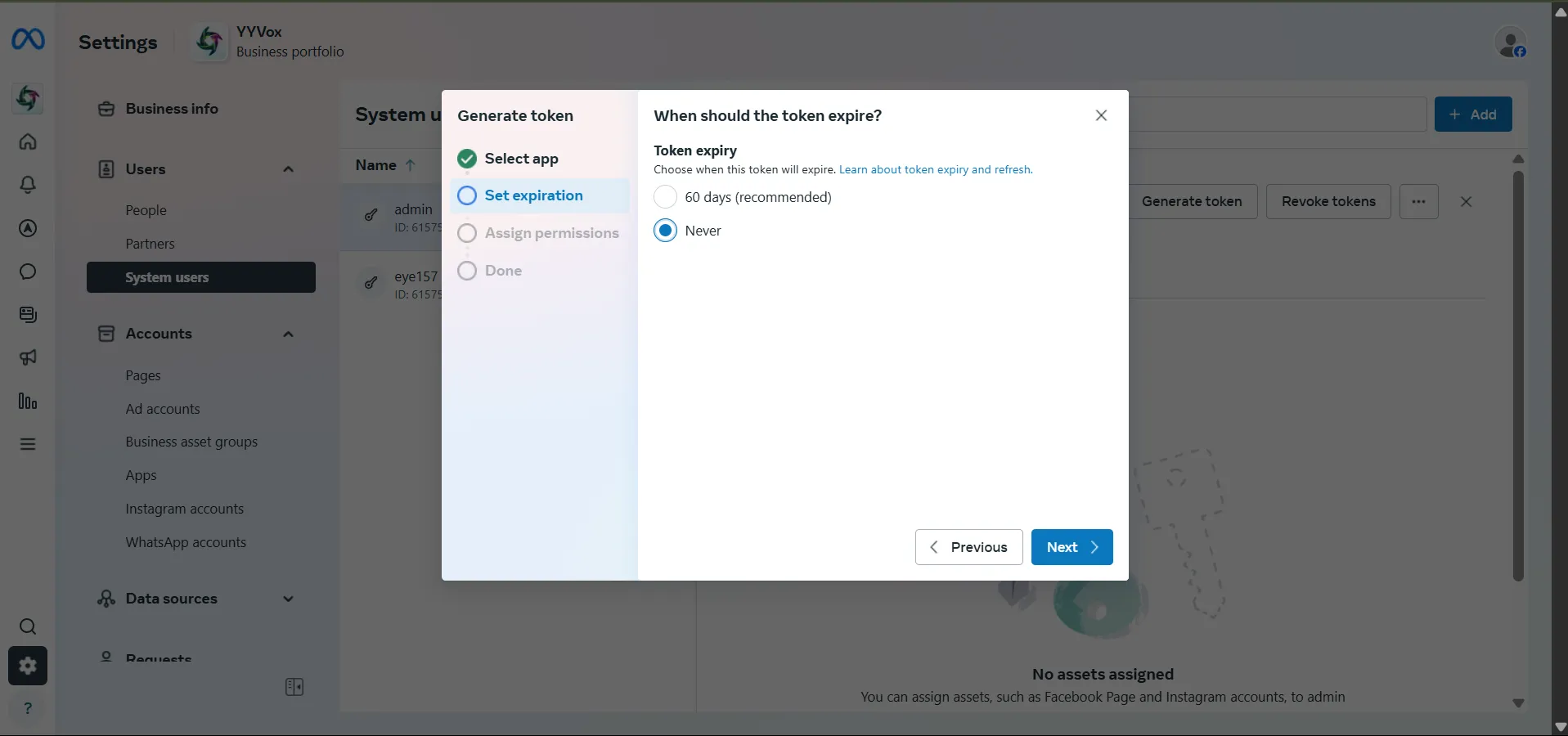Open notifications bell icon
This screenshot has height=736, width=1568.
pos(28,185)
